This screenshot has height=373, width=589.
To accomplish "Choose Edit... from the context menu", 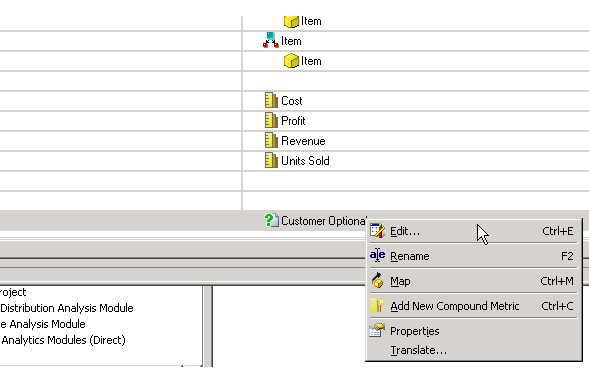I will click(473, 231).
